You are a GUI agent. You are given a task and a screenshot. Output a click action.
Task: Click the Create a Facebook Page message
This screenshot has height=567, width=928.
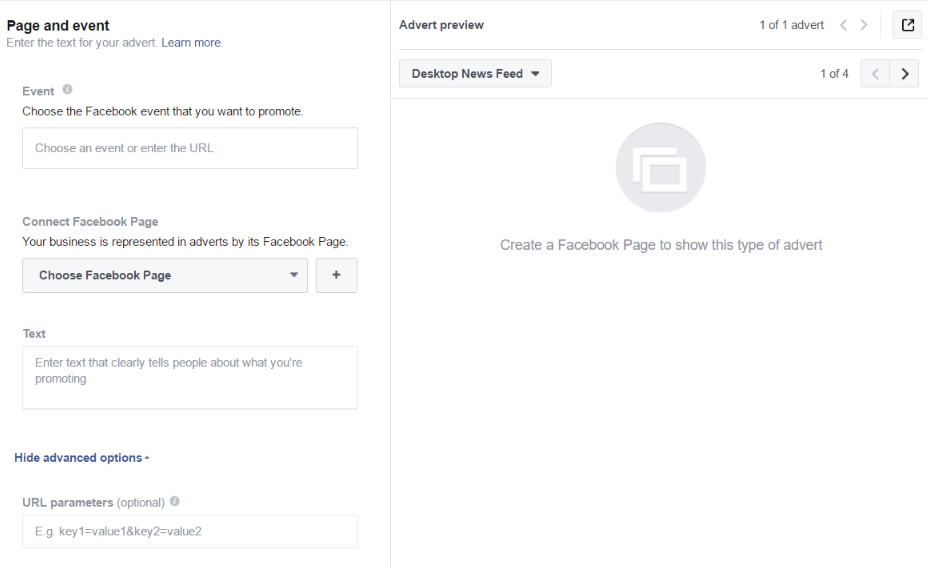coord(661,245)
